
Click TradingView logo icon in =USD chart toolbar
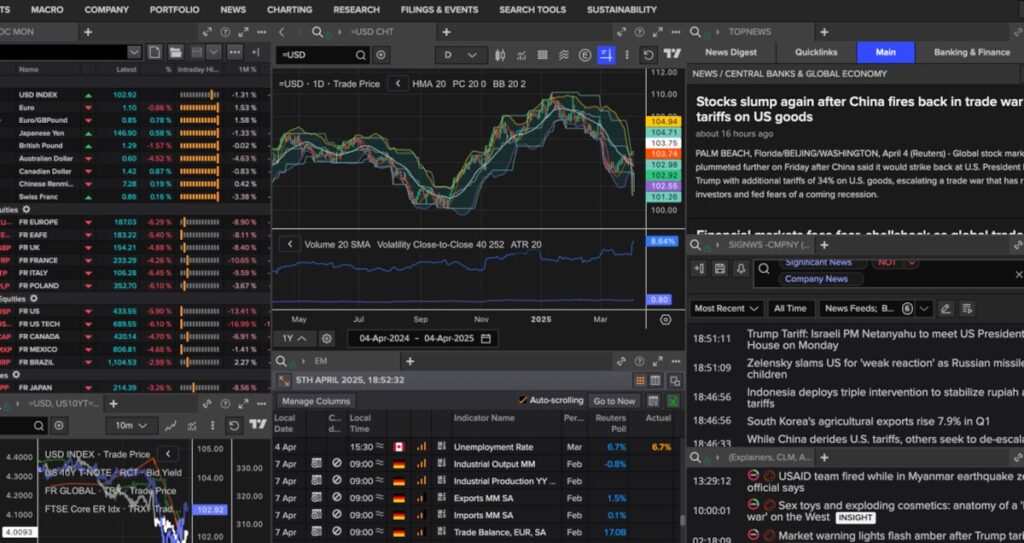tap(672, 55)
